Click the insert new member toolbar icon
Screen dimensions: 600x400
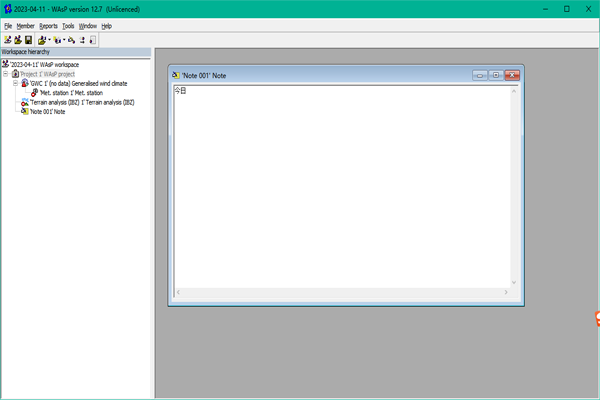[x=57, y=40]
